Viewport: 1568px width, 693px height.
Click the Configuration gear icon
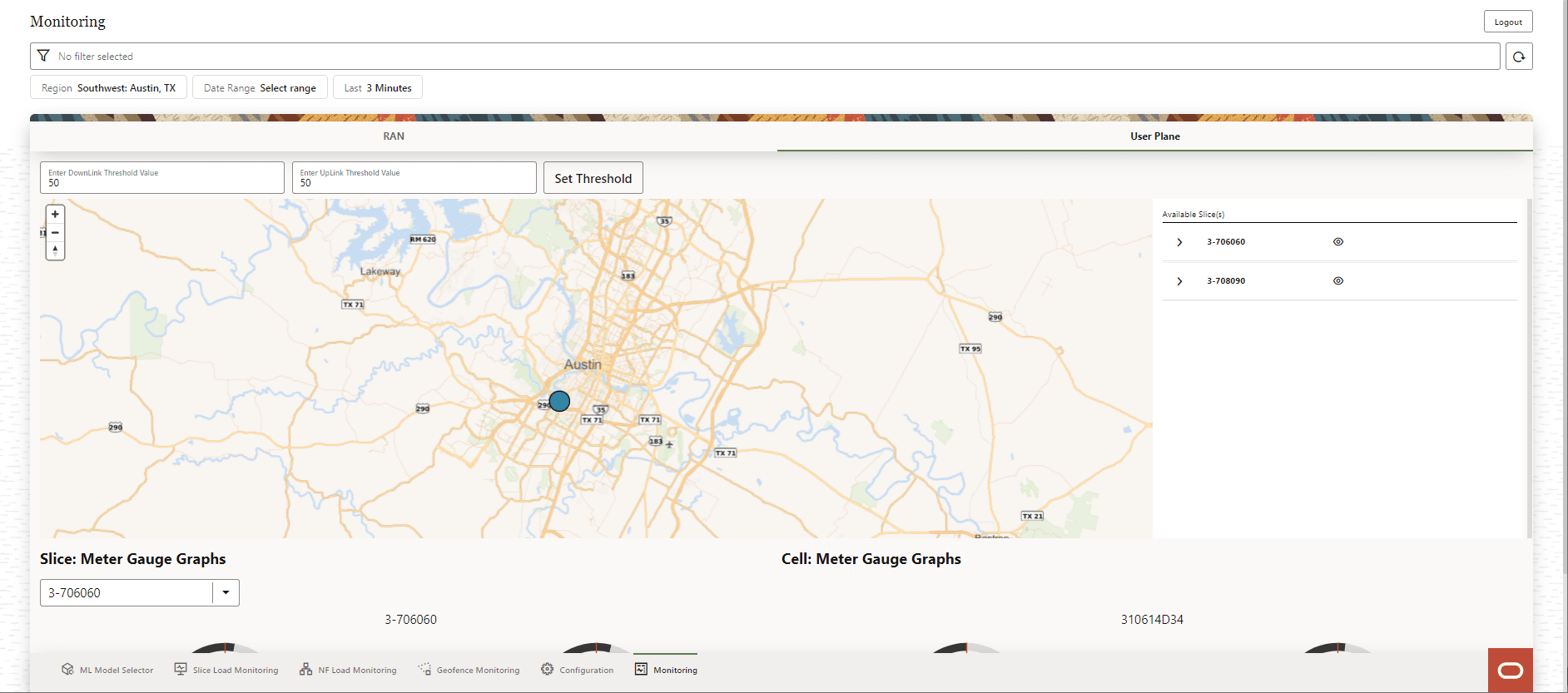pyautogui.click(x=547, y=669)
